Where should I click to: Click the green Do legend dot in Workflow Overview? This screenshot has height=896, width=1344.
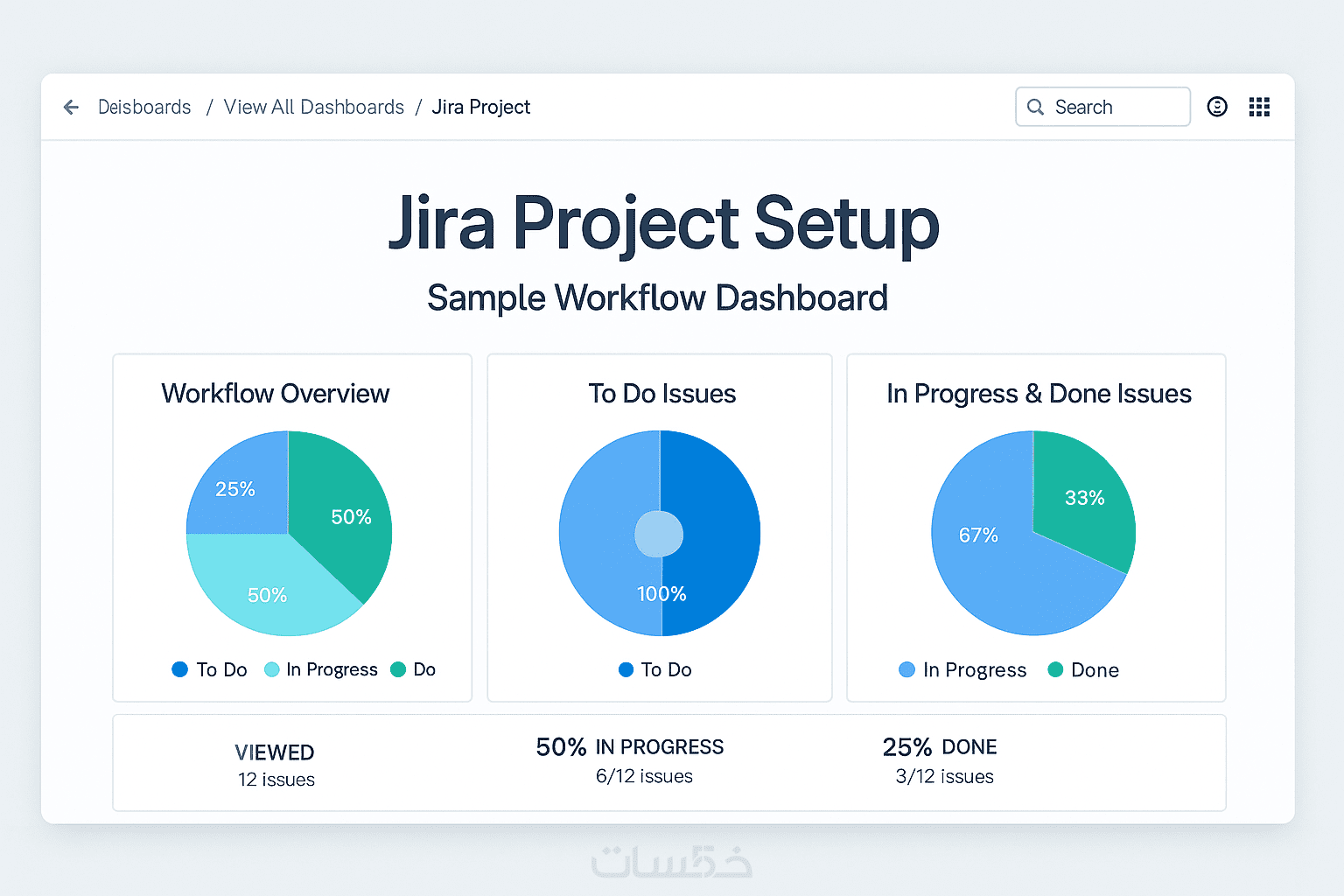pyautogui.click(x=398, y=669)
